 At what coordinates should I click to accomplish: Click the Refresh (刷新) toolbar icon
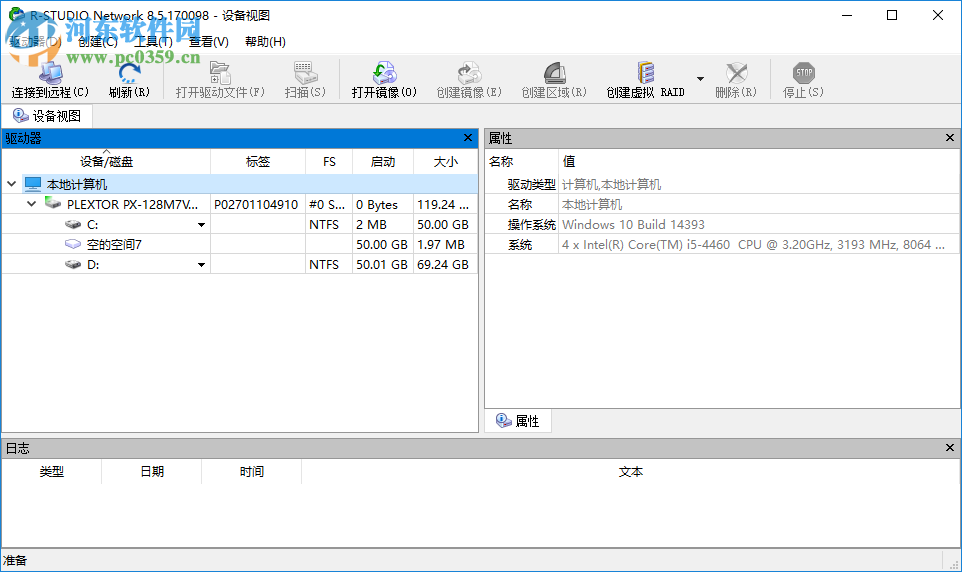pyautogui.click(x=129, y=73)
